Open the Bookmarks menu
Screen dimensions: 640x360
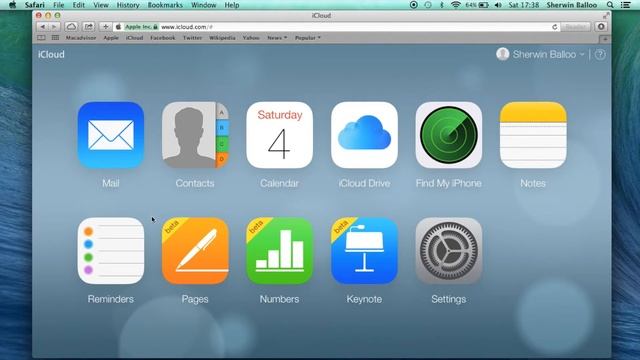pyautogui.click(x=165, y=5)
